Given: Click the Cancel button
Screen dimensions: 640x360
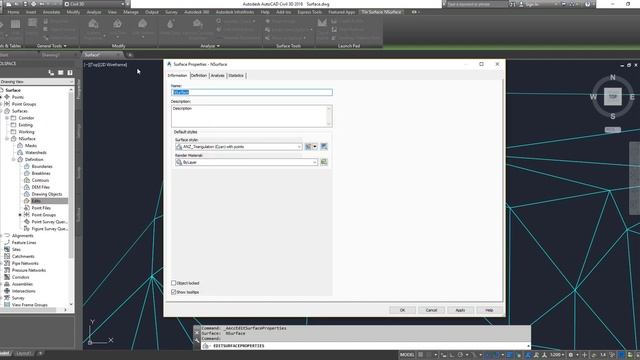Looking at the screenshot, I should [x=431, y=310].
